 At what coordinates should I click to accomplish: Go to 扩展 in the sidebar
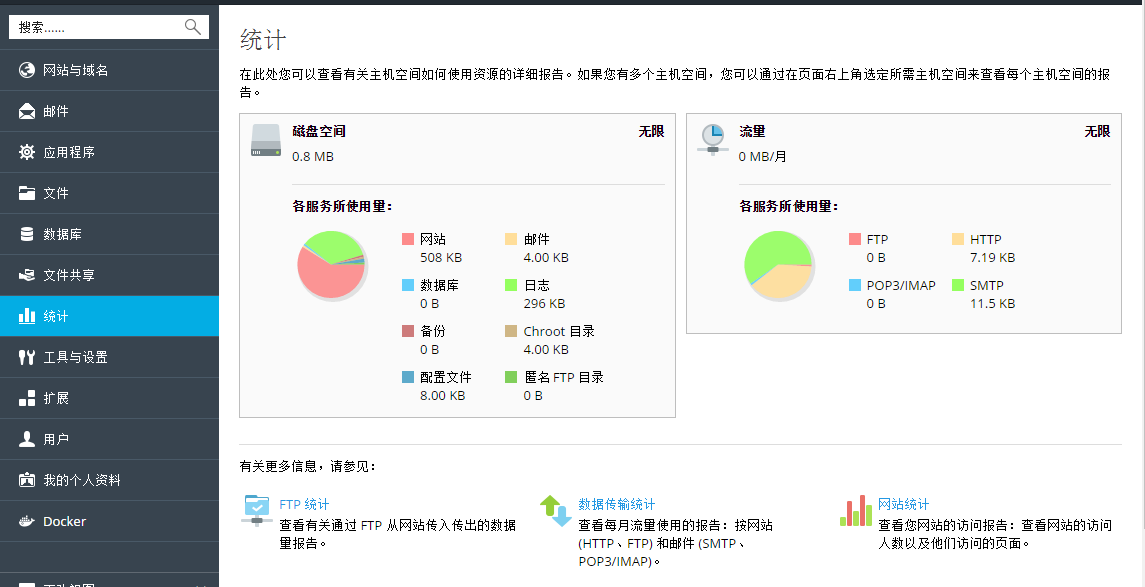(110, 398)
